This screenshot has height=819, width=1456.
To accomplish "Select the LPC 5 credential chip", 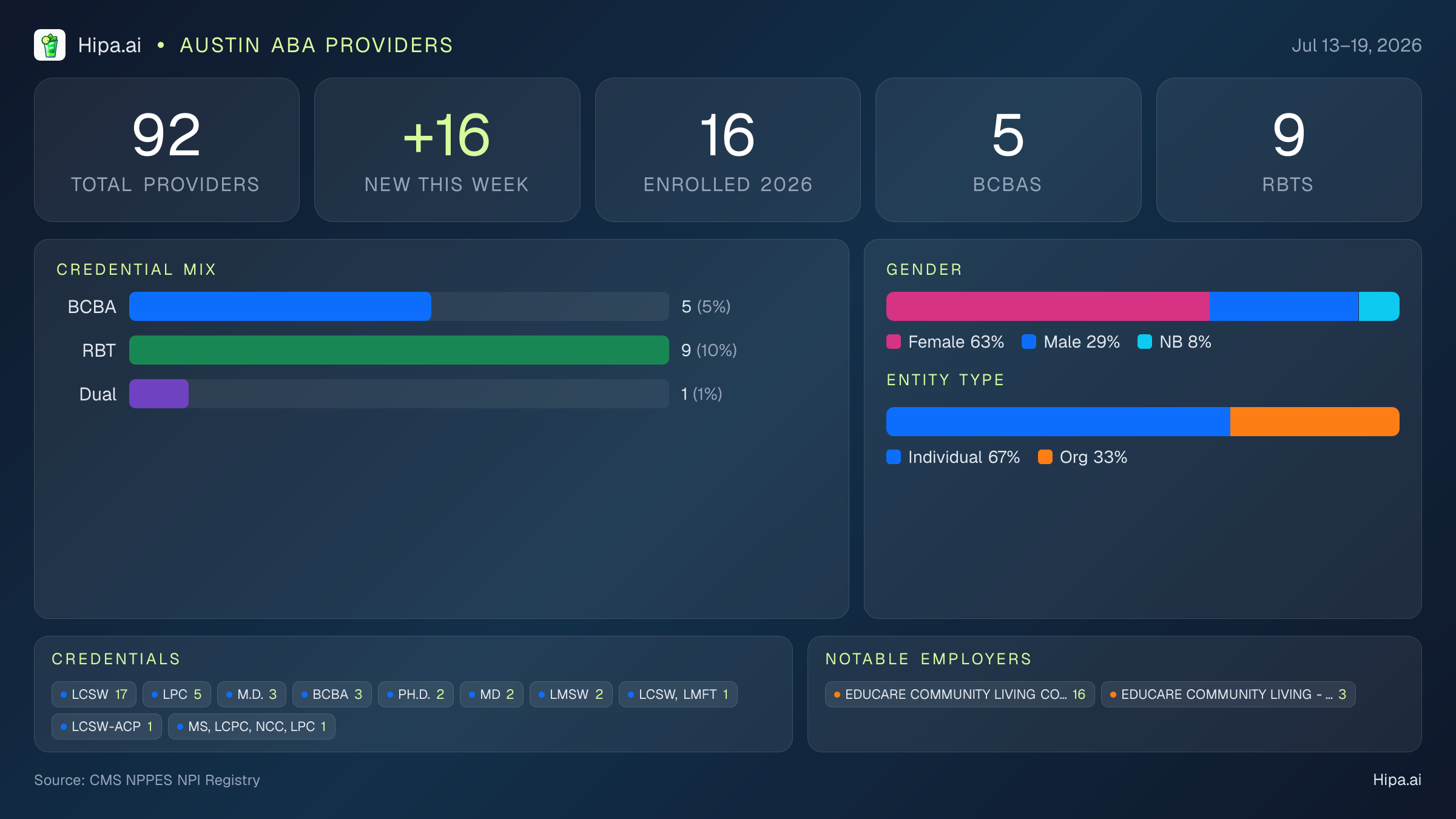I will coord(177,694).
